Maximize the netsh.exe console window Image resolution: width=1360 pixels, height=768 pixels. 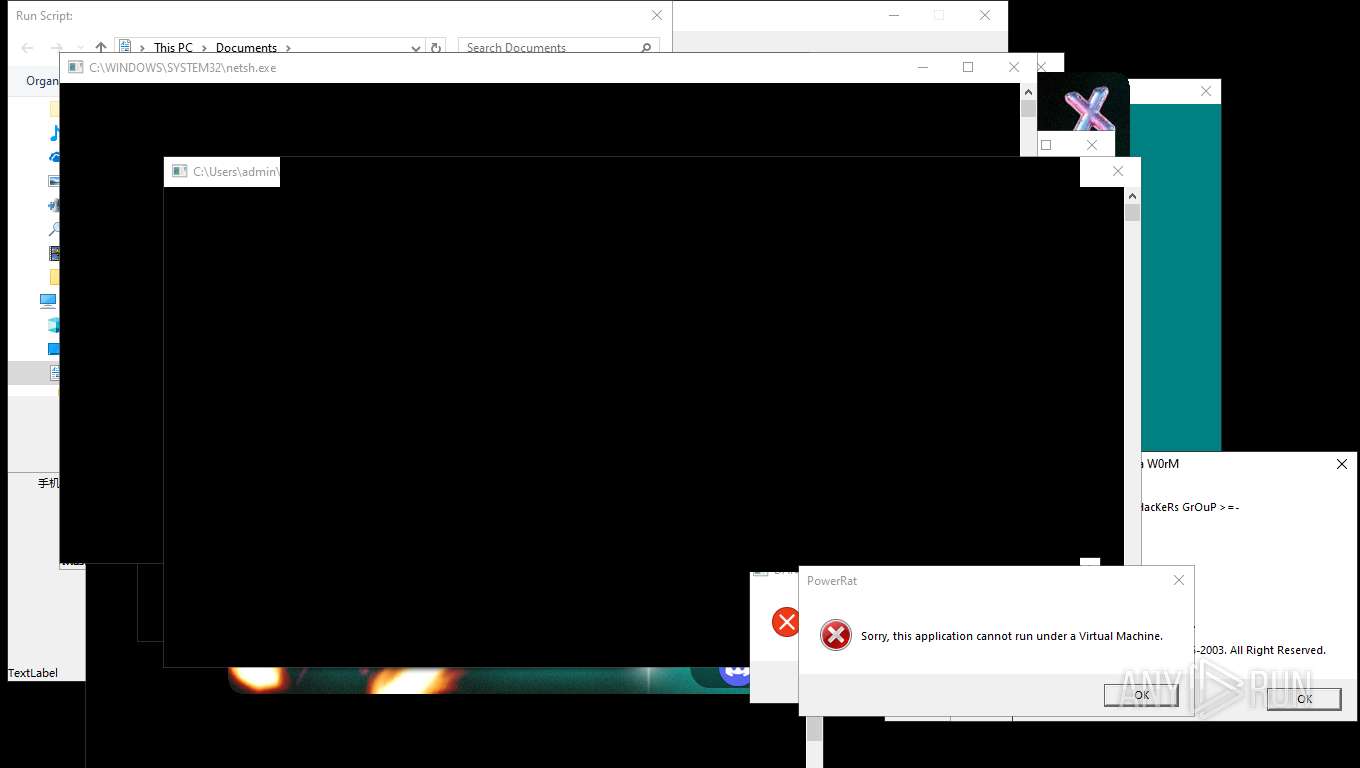967,67
